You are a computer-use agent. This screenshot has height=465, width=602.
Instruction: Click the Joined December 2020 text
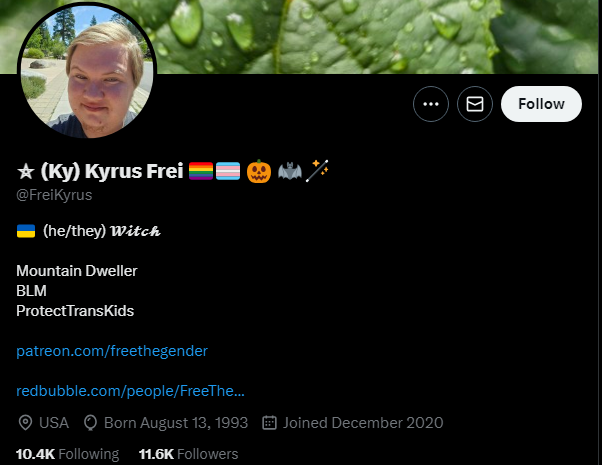pos(363,423)
